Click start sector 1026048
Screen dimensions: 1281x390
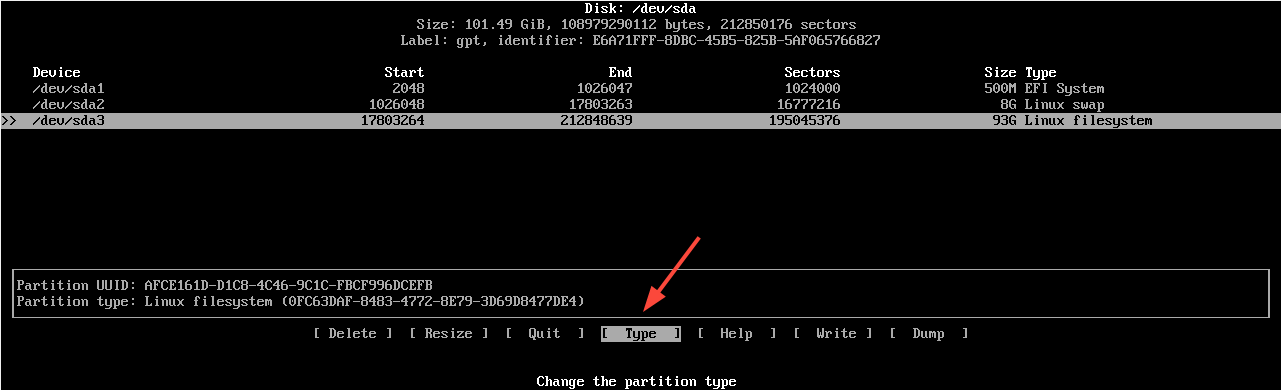click(396, 105)
